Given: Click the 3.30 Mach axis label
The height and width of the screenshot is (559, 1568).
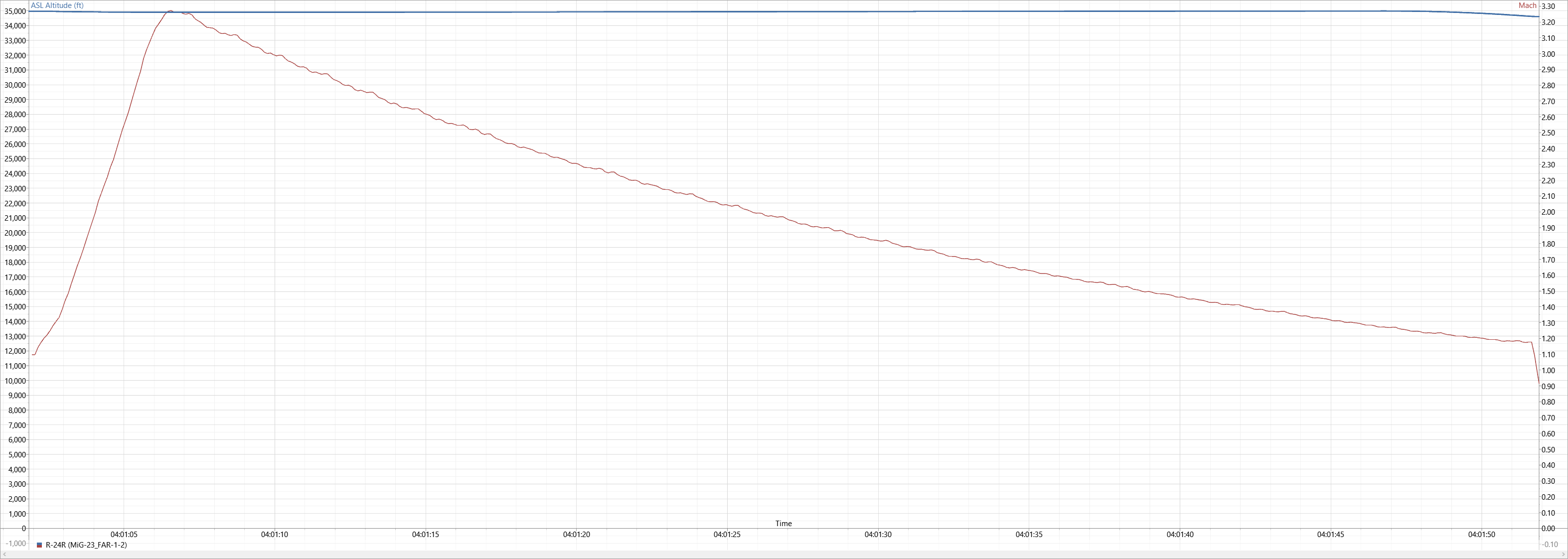Looking at the screenshot, I should [1549, 6].
